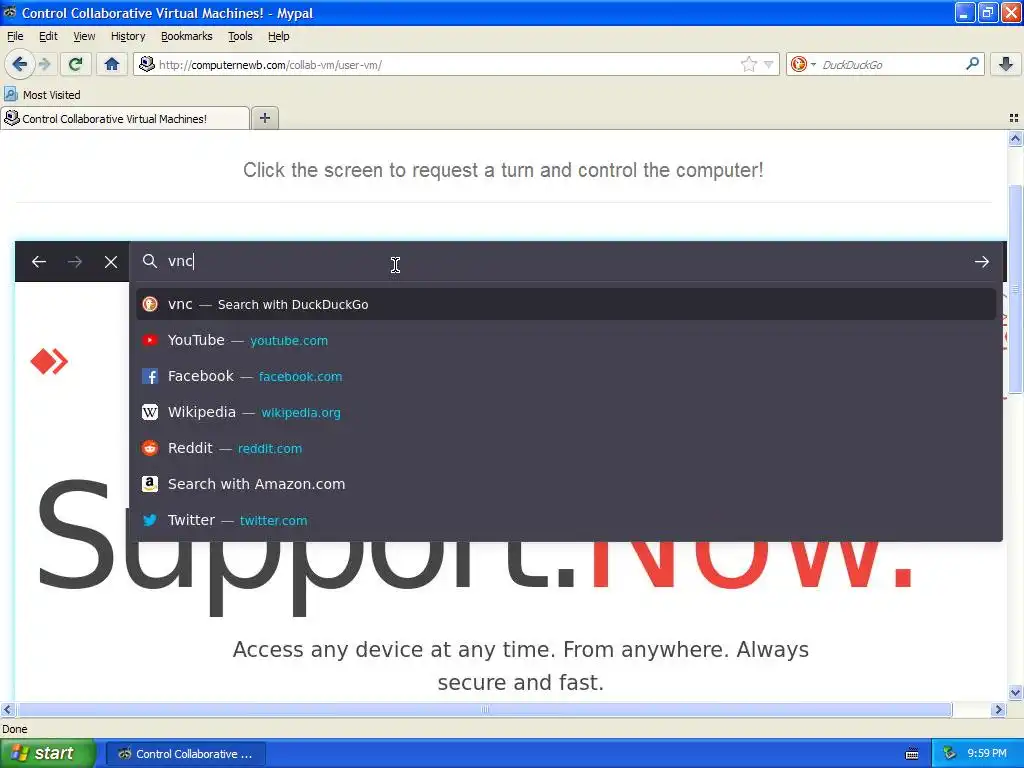
Task: Click the vertical scrollbar down arrow
Action: pyautogui.click(x=1015, y=693)
